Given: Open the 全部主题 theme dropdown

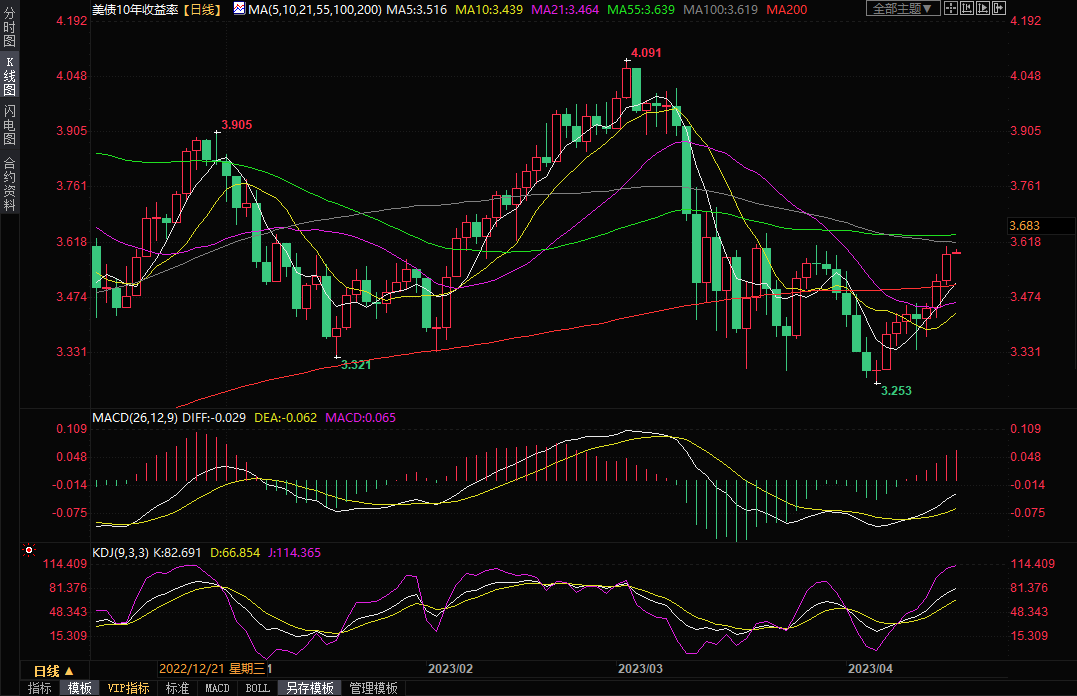Looking at the screenshot, I should pos(901,9).
